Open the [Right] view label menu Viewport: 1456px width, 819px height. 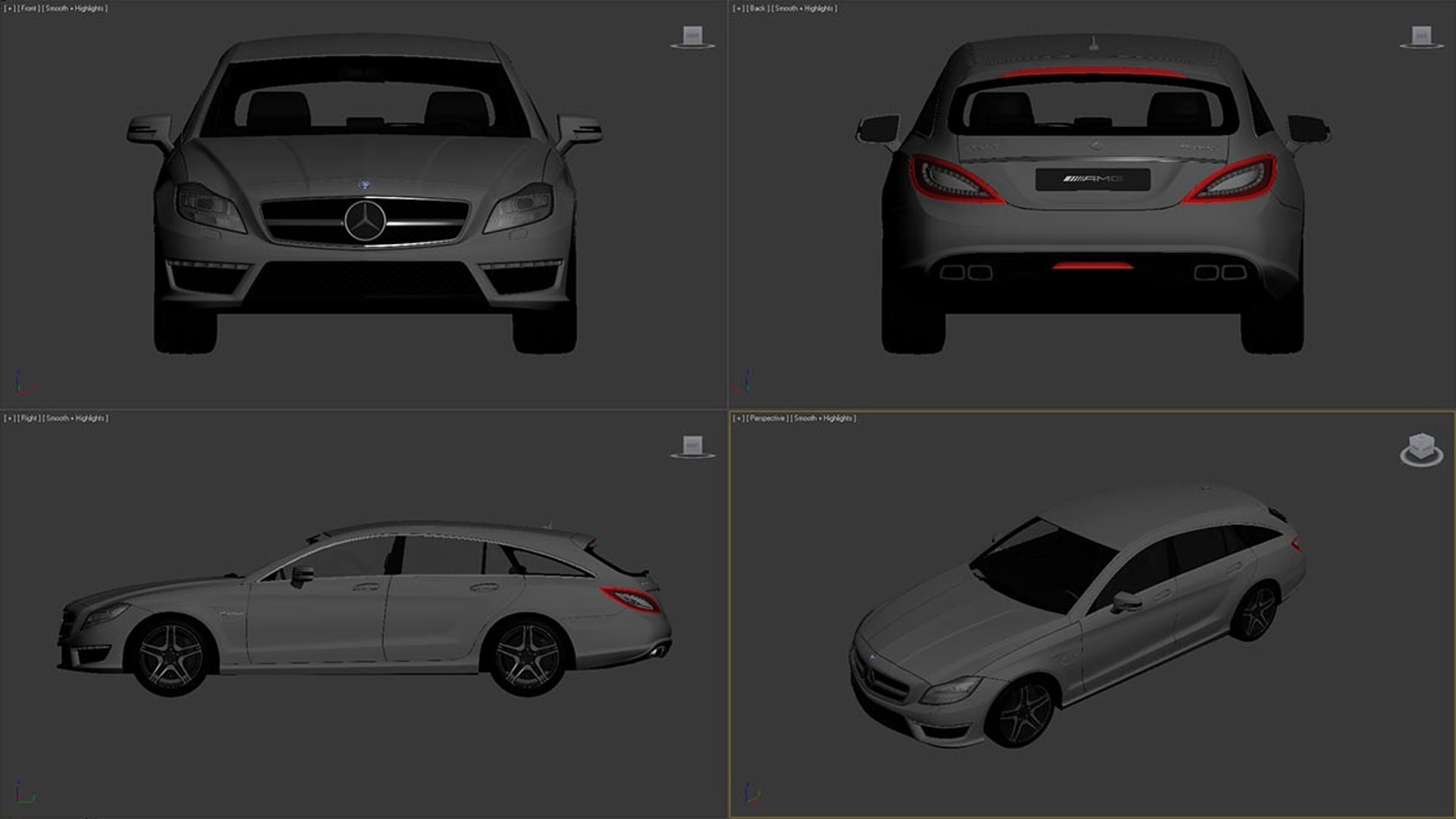click(x=29, y=418)
